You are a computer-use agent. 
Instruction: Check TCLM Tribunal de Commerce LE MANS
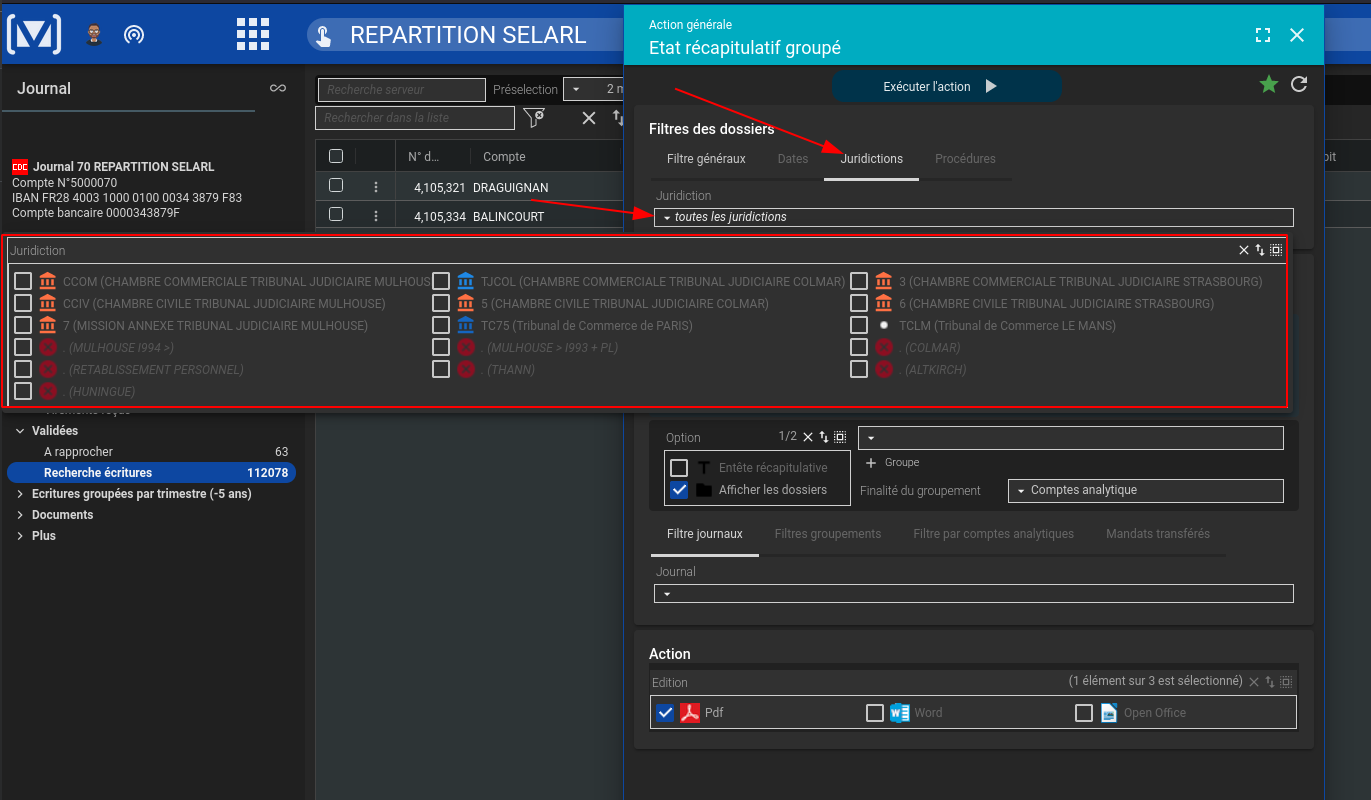(859, 325)
